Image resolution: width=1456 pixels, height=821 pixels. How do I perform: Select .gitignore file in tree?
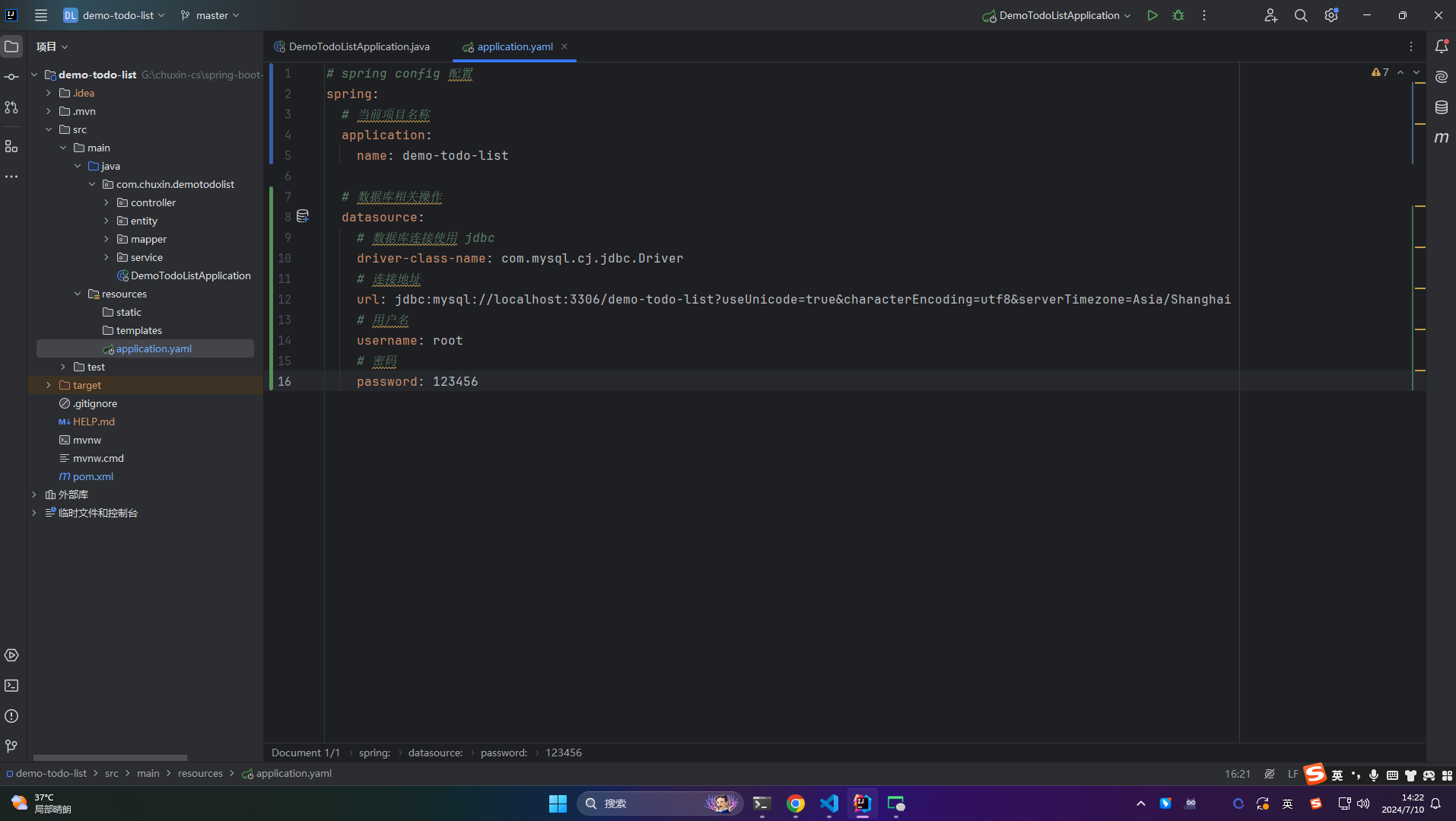pyautogui.click(x=95, y=403)
